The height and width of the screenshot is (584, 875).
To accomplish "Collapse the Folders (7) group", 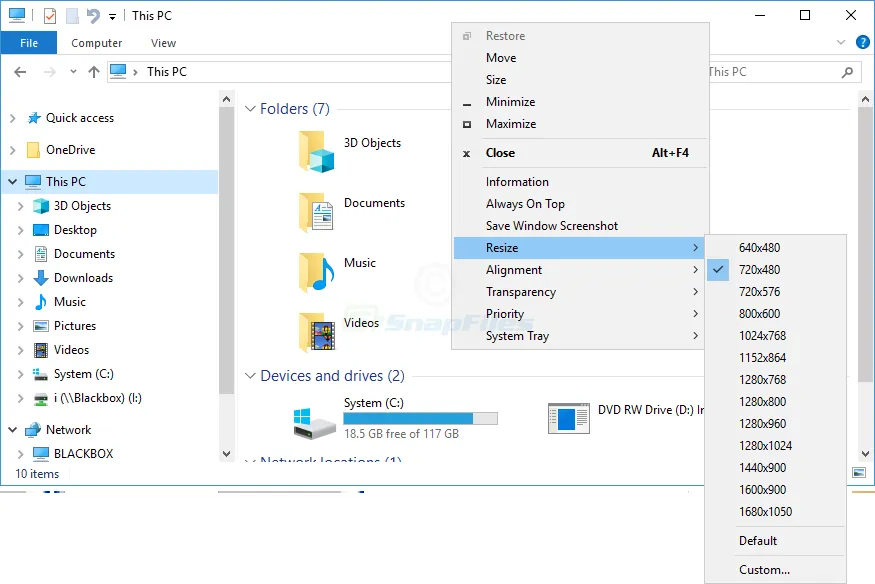I will 250,109.
